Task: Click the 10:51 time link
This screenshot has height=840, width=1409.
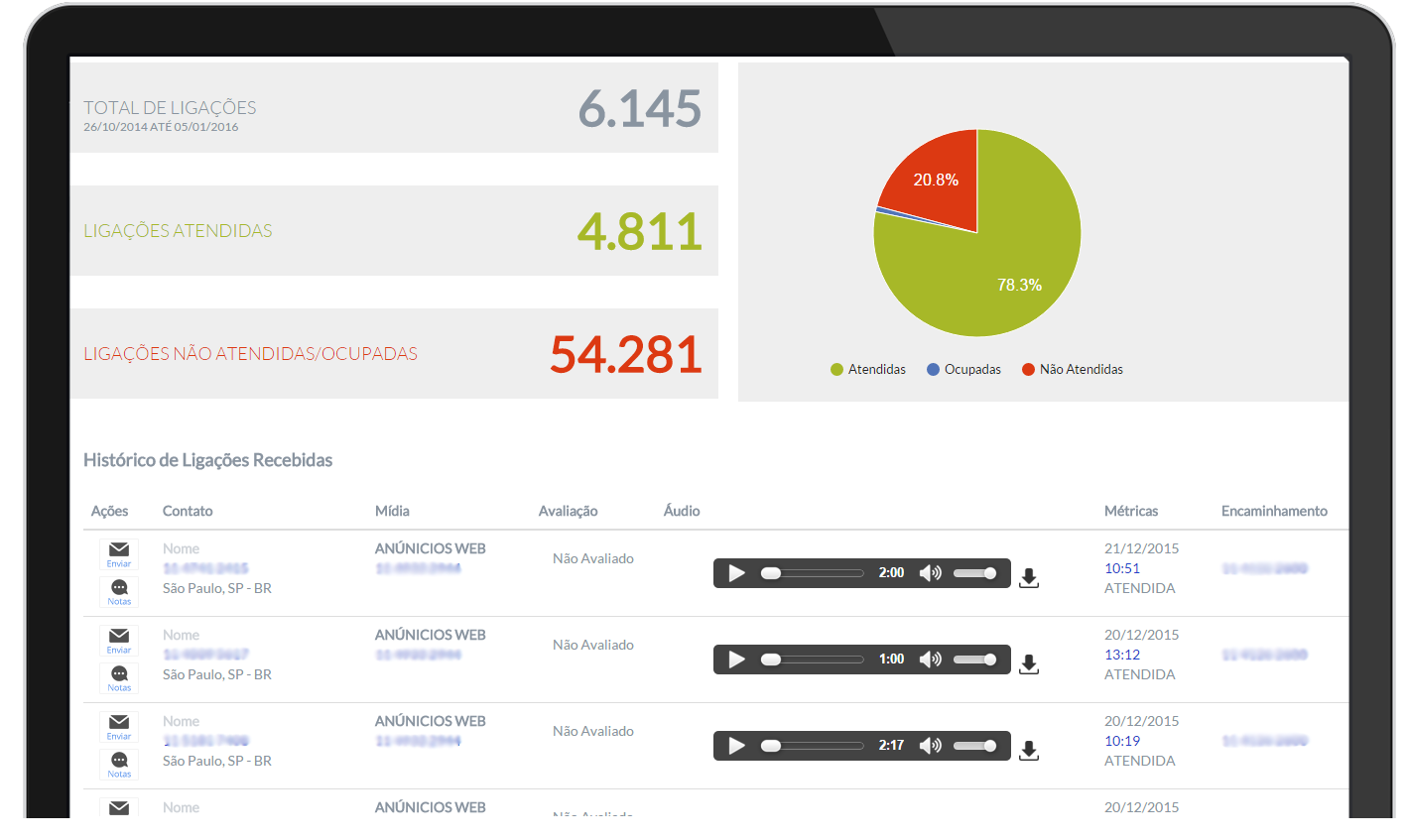Action: click(x=1122, y=568)
